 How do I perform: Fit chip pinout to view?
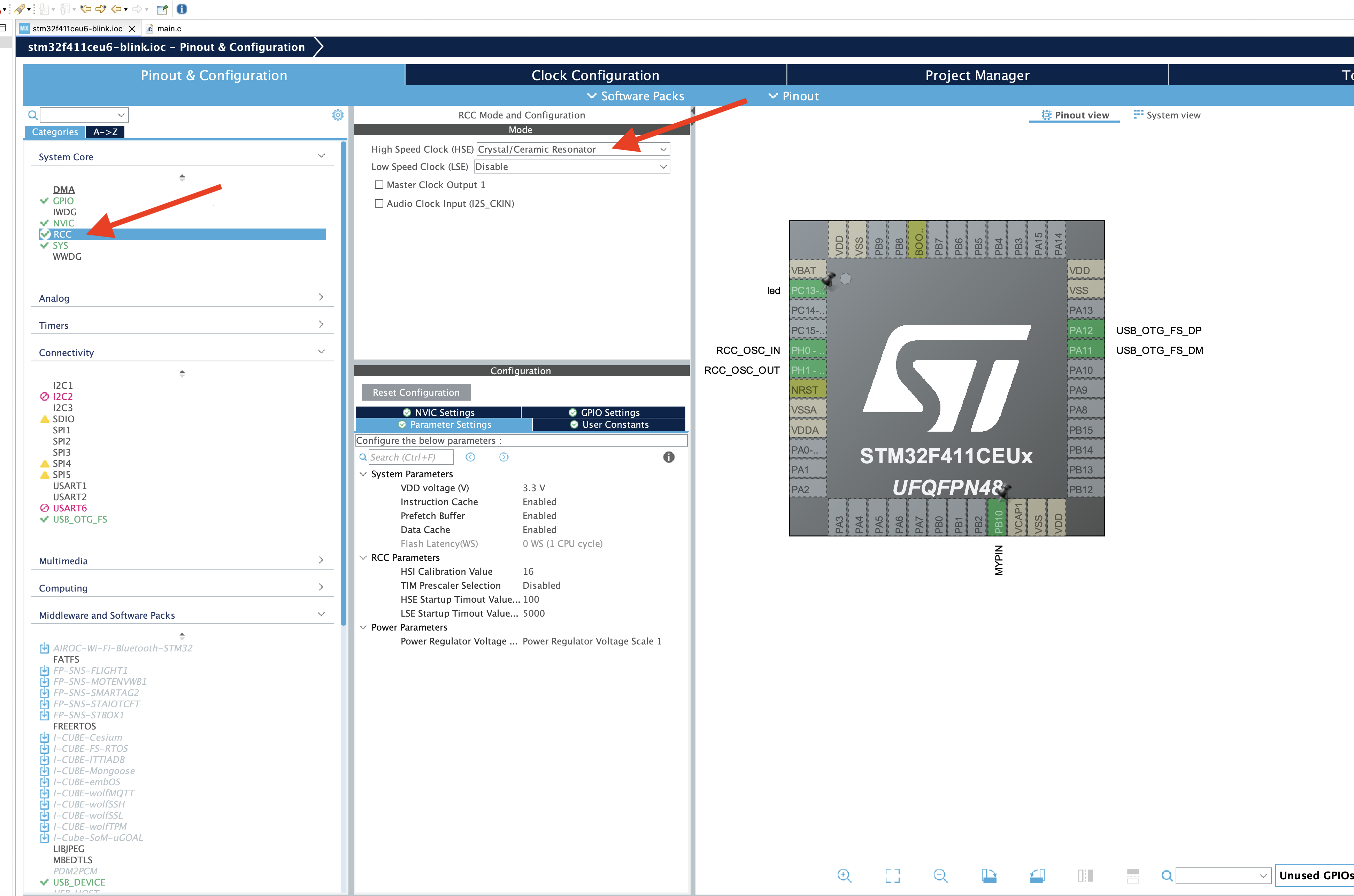[x=892, y=875]
